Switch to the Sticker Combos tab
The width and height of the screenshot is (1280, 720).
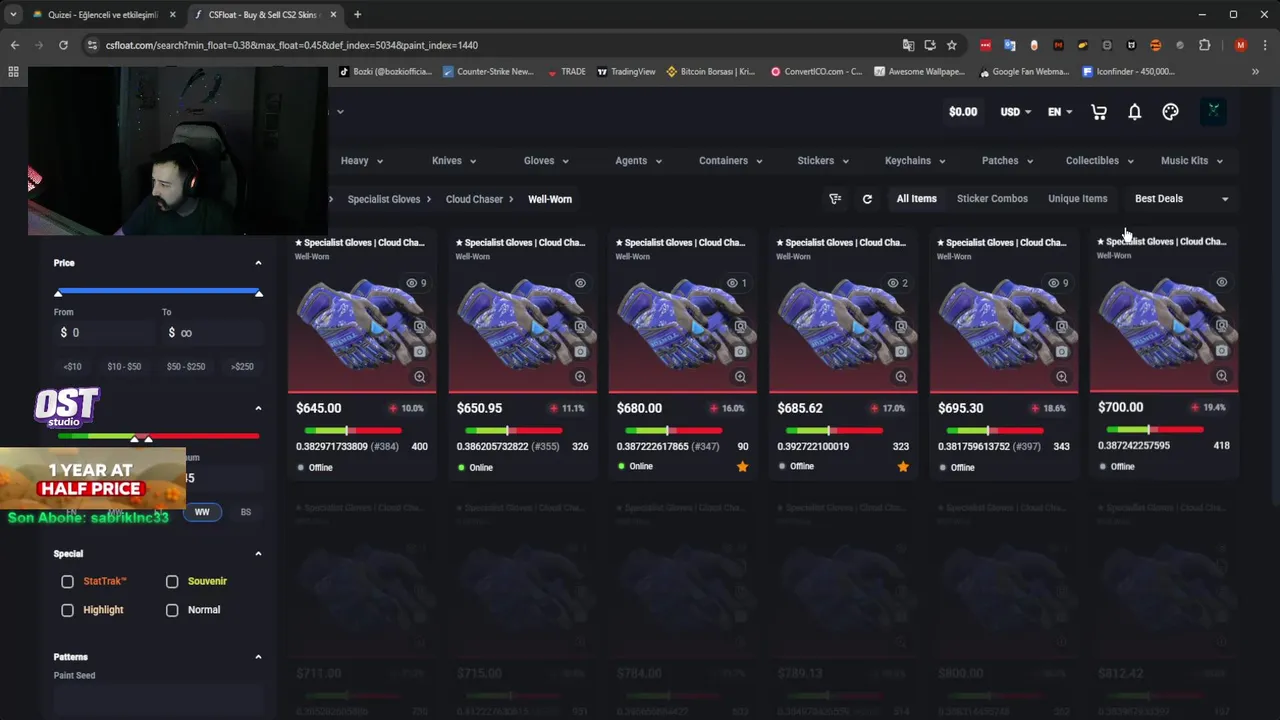coord(992,199)
